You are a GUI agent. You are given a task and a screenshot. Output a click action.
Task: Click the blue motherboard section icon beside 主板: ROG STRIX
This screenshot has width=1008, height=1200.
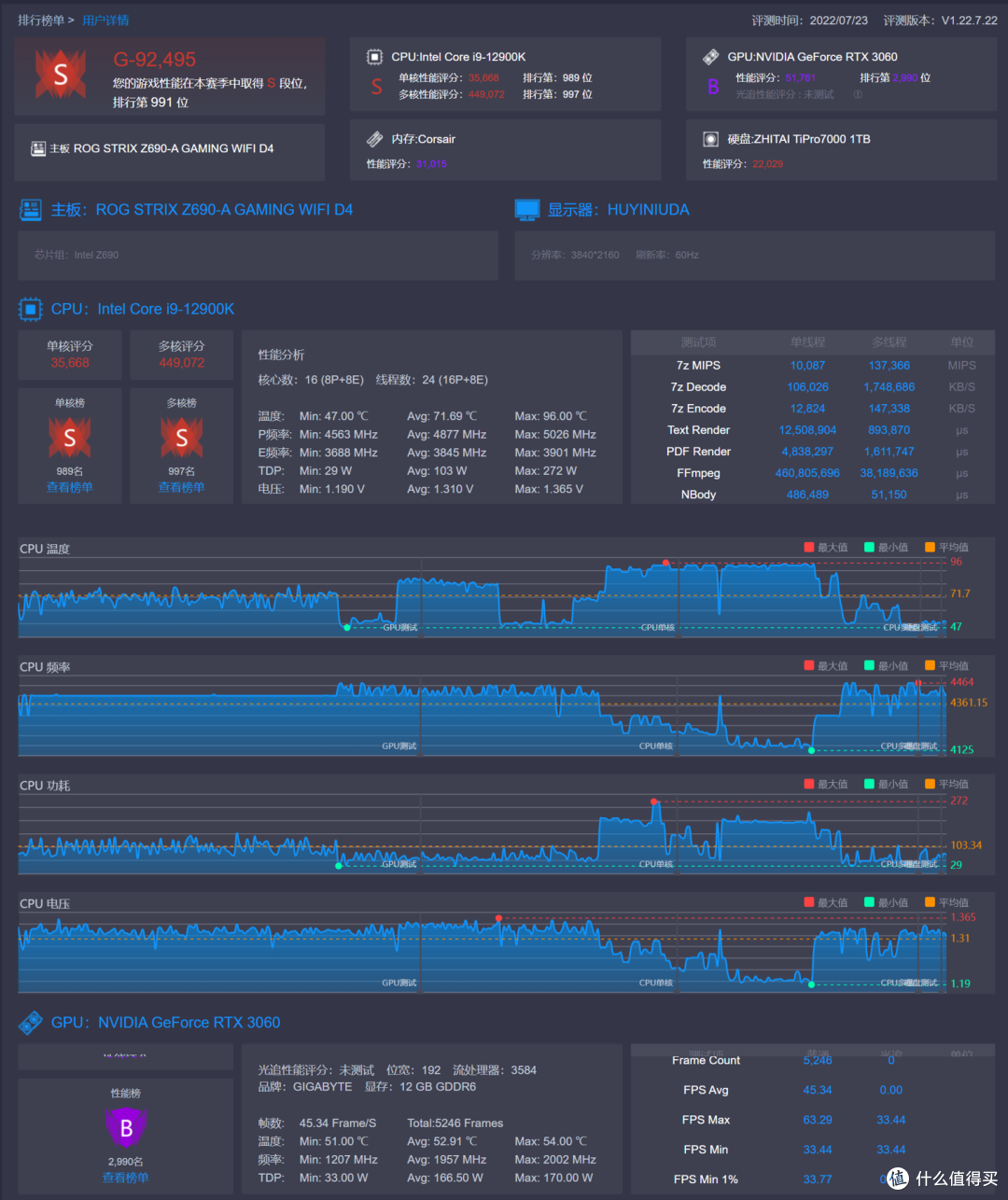click(31, 210)
